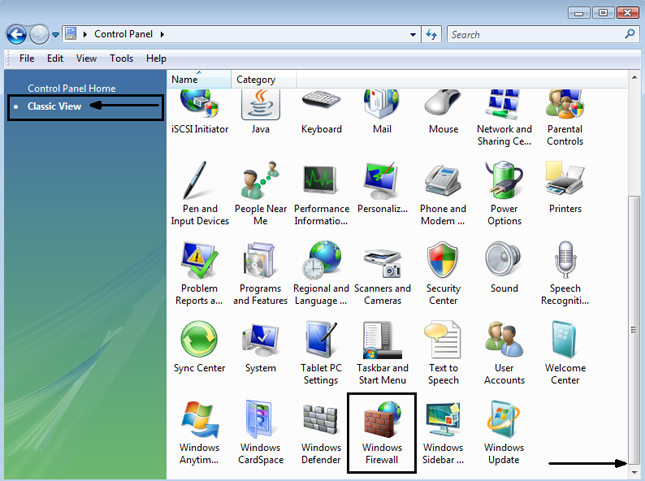
Task: Open recent pages dropdown arrow
Action: pos(56,35)
